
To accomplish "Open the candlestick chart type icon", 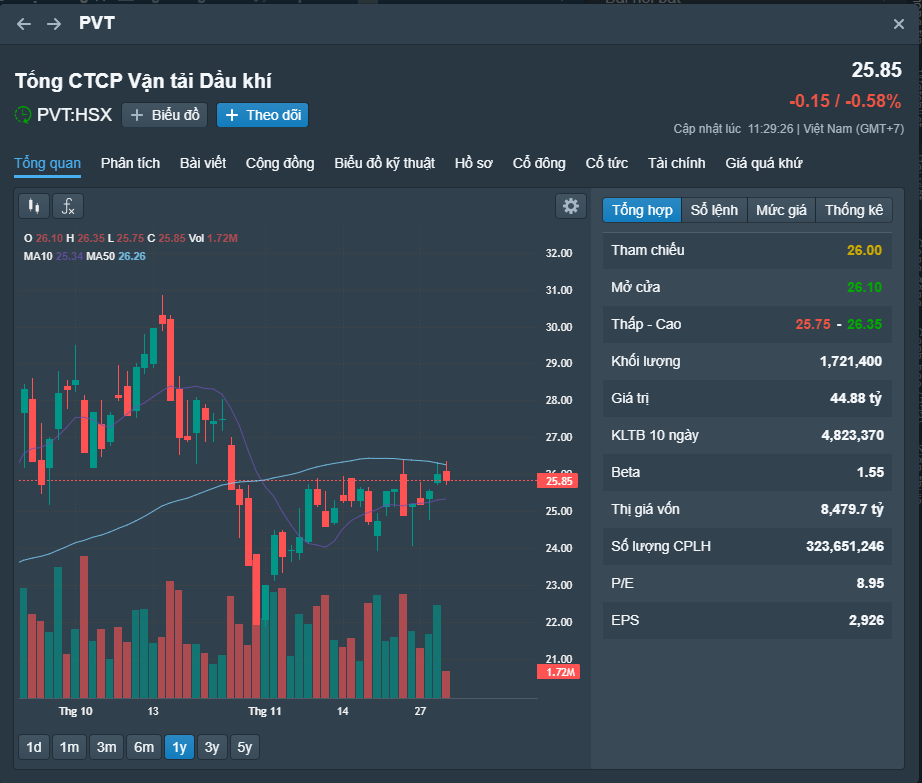I will (x=34, y=206).
